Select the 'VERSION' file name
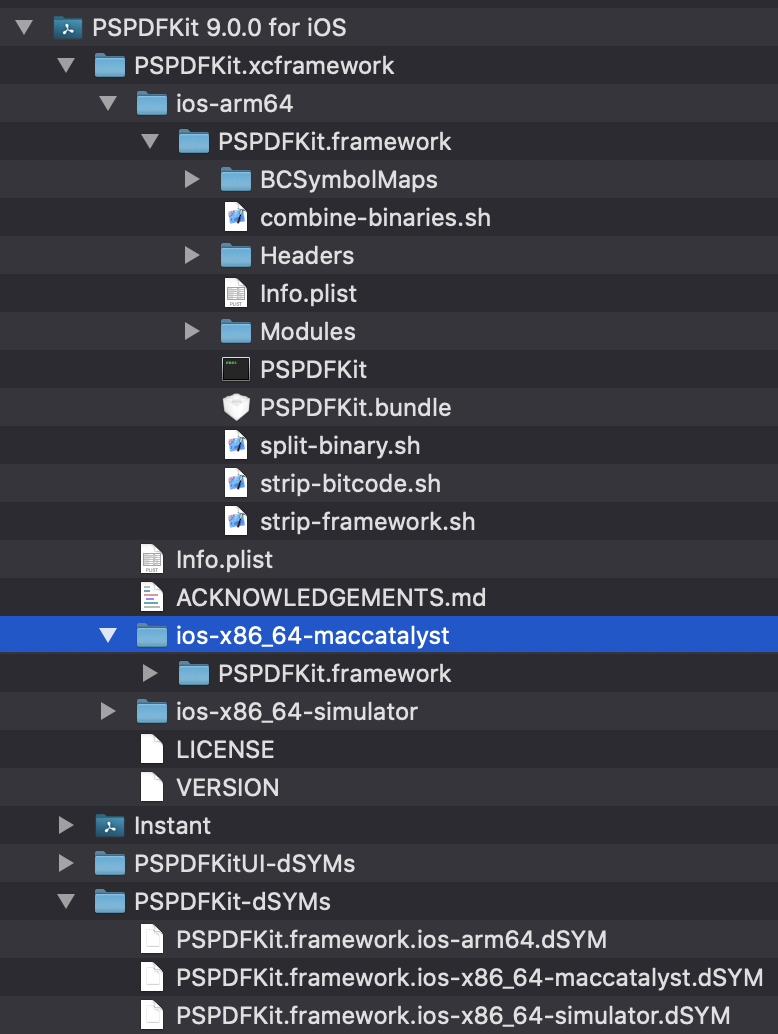 pos(227,788)
